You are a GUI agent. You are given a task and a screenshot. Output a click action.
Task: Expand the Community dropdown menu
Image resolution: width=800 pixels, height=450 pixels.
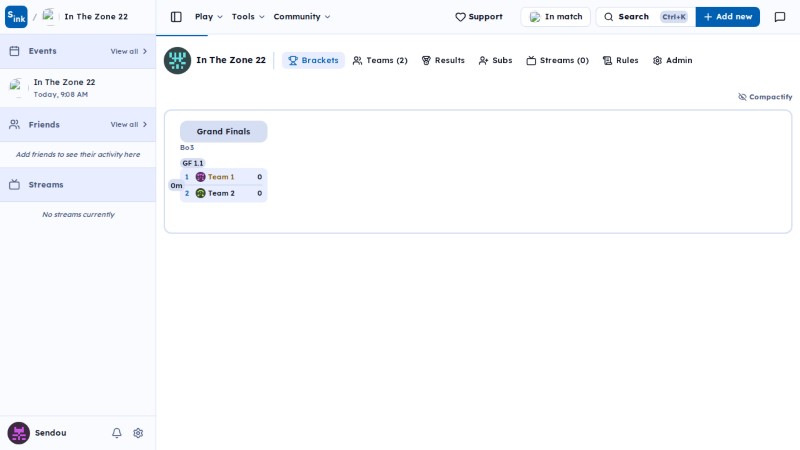pos(302,17)
